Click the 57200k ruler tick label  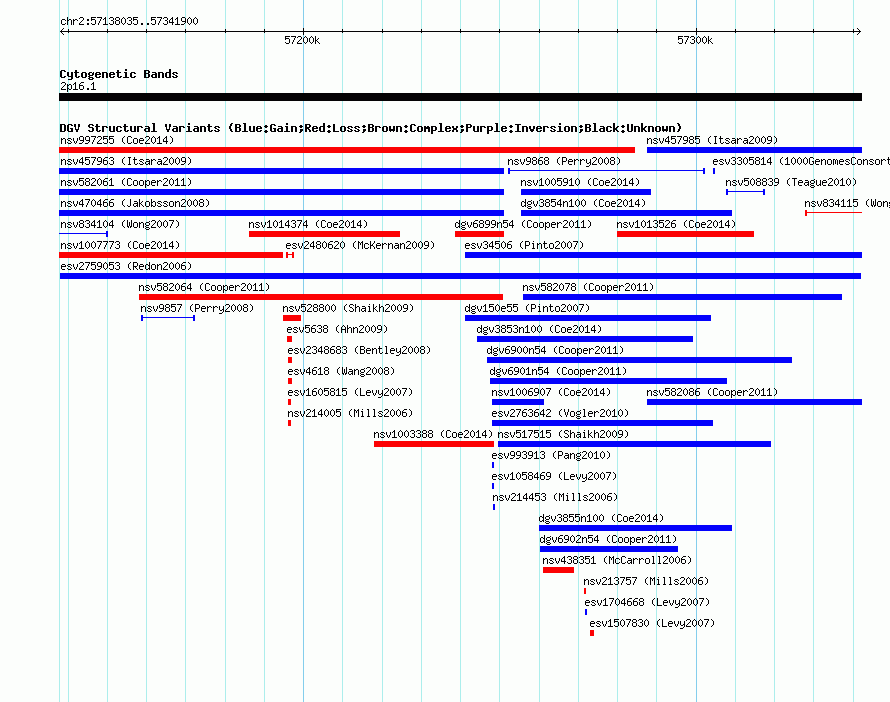pyautogui.click(x=302, y=40)
